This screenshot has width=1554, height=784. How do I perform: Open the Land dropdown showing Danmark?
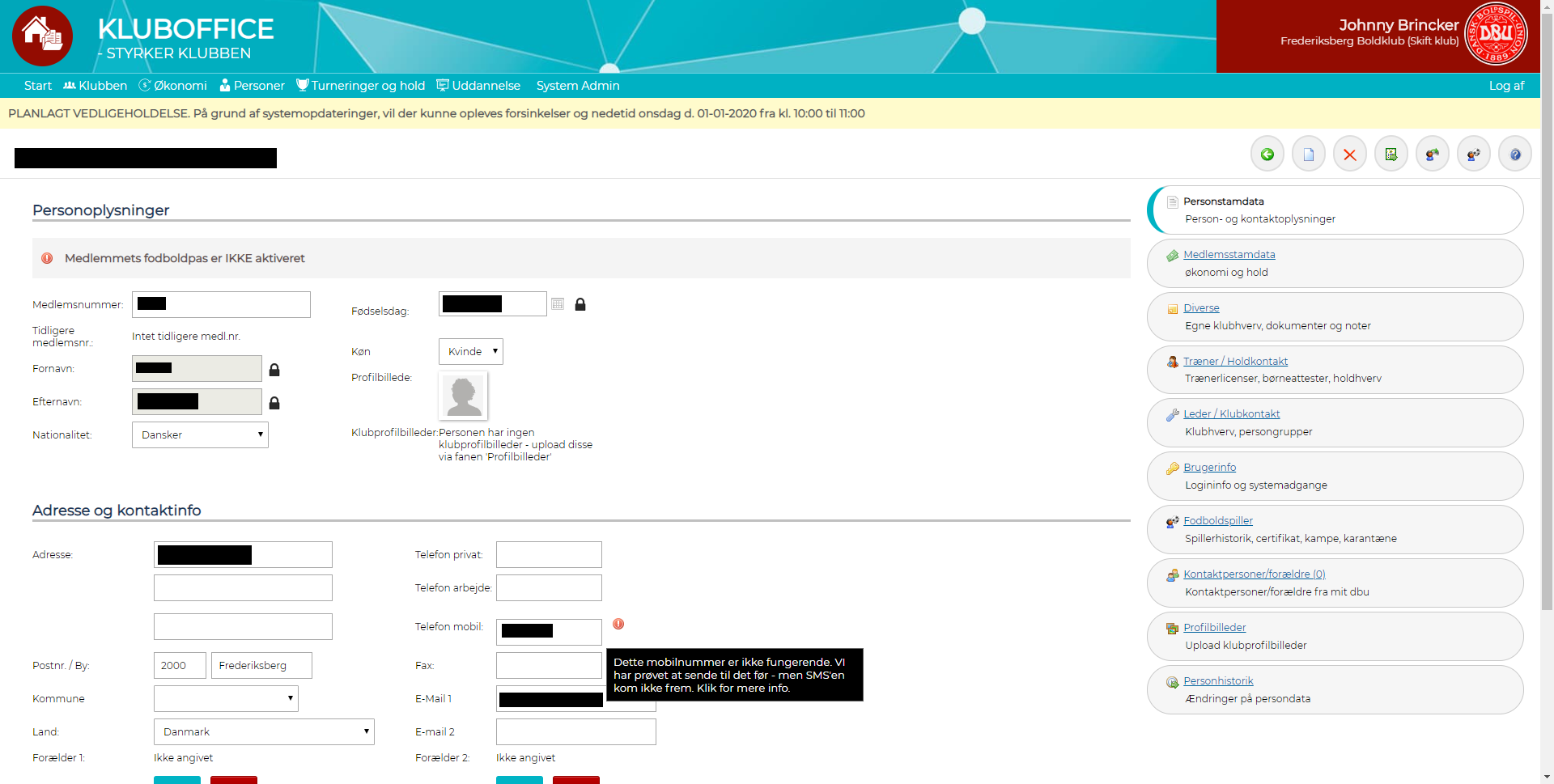[x=264, y=732]
